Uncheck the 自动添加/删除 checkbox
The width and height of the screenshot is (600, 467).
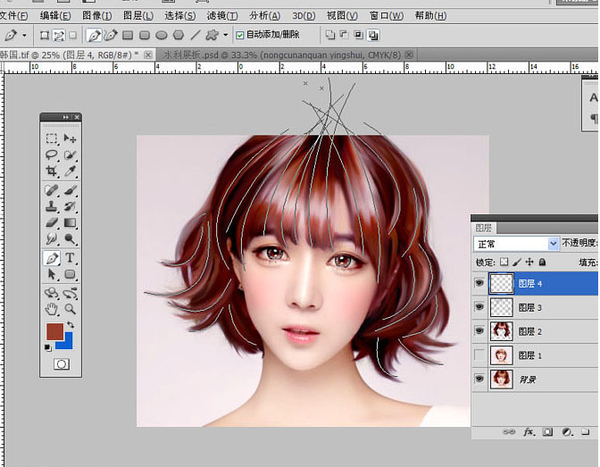(239, 34)
